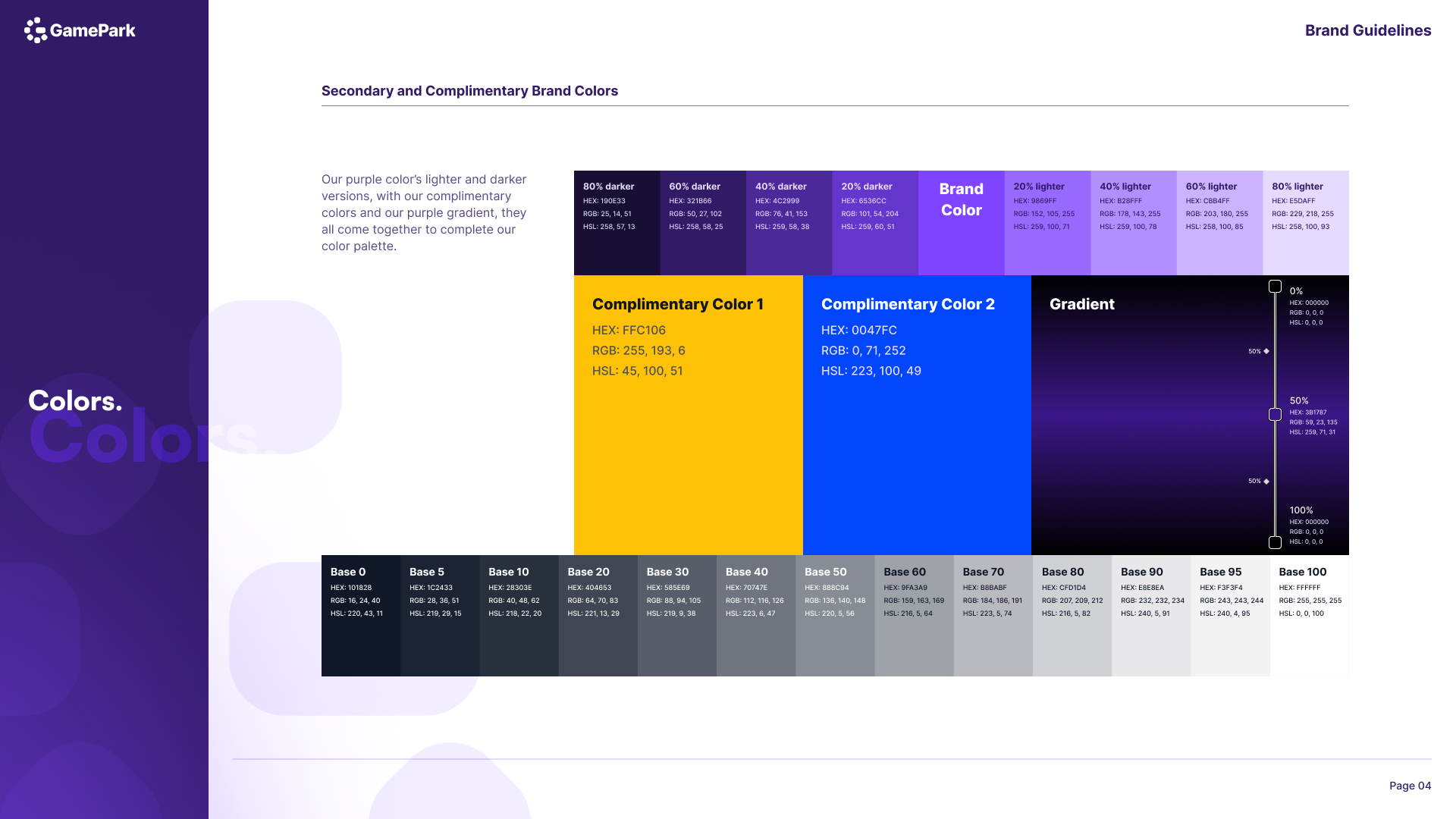This screenshot has width=1456, height=819.
Task: Pick the Base 90 light swatch
Action: coord(1151,616)
